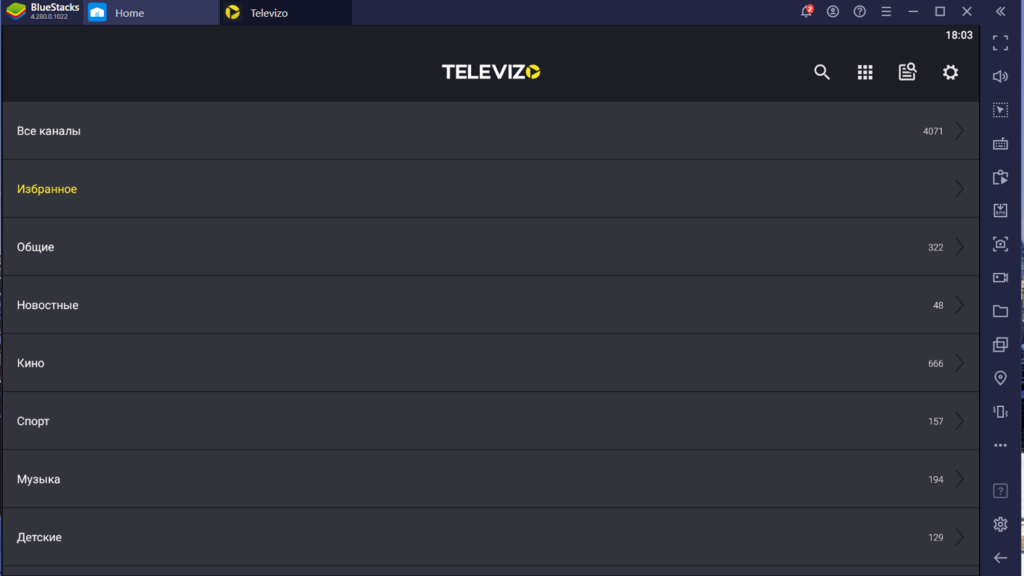The image size is (1024, 576).
Task: Switch to grid view icon
Action: click(x=865, y=72)
